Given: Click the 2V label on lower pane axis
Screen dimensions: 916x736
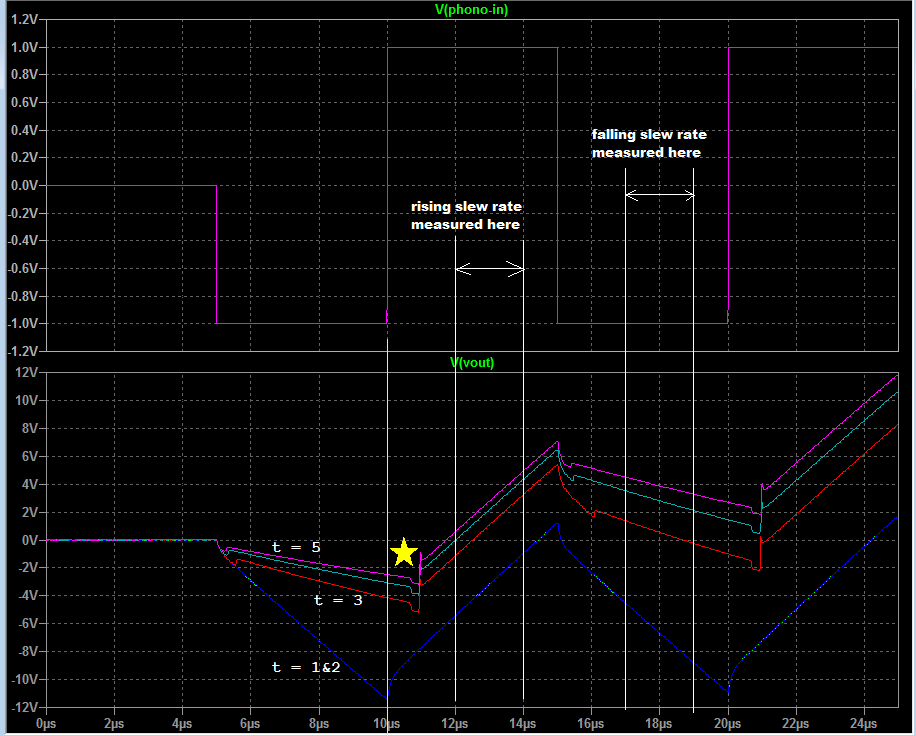Looking at the screenshot, I should tap(30, 512).
